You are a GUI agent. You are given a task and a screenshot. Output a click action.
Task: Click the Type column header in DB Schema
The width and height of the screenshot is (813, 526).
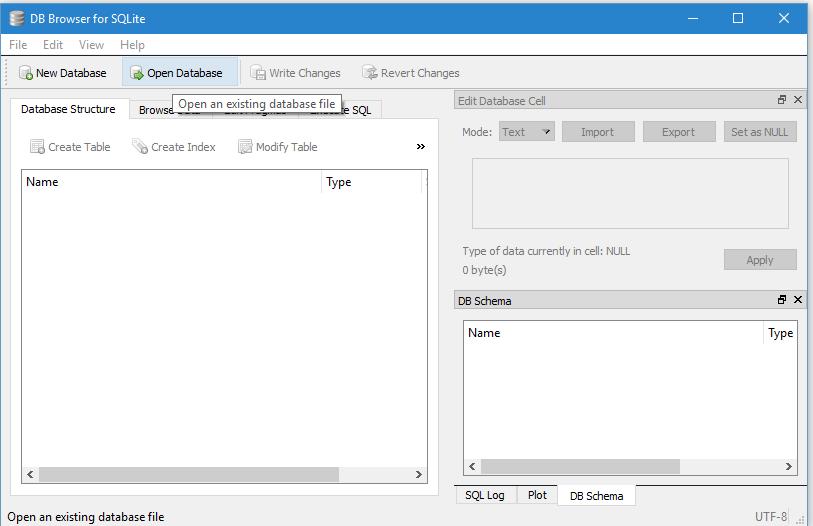click(x=780, y=333)
